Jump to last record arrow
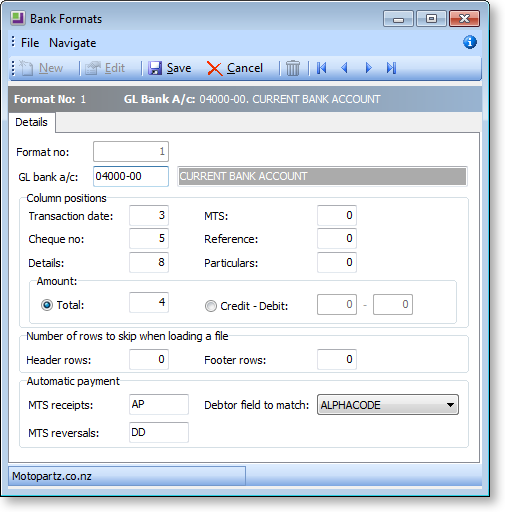This screenshot has width=505, height=512. [x=391, y=68]
